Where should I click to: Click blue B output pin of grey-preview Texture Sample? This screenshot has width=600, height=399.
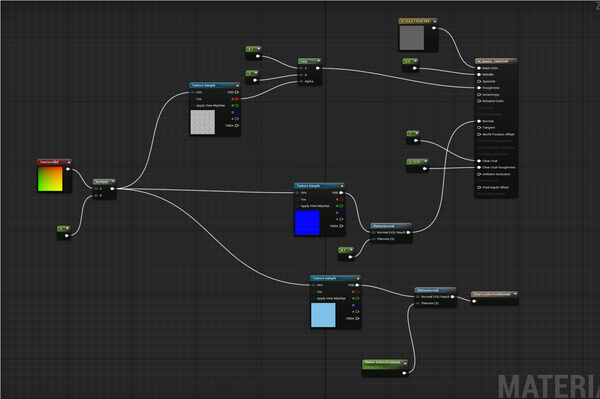(236, 112)
